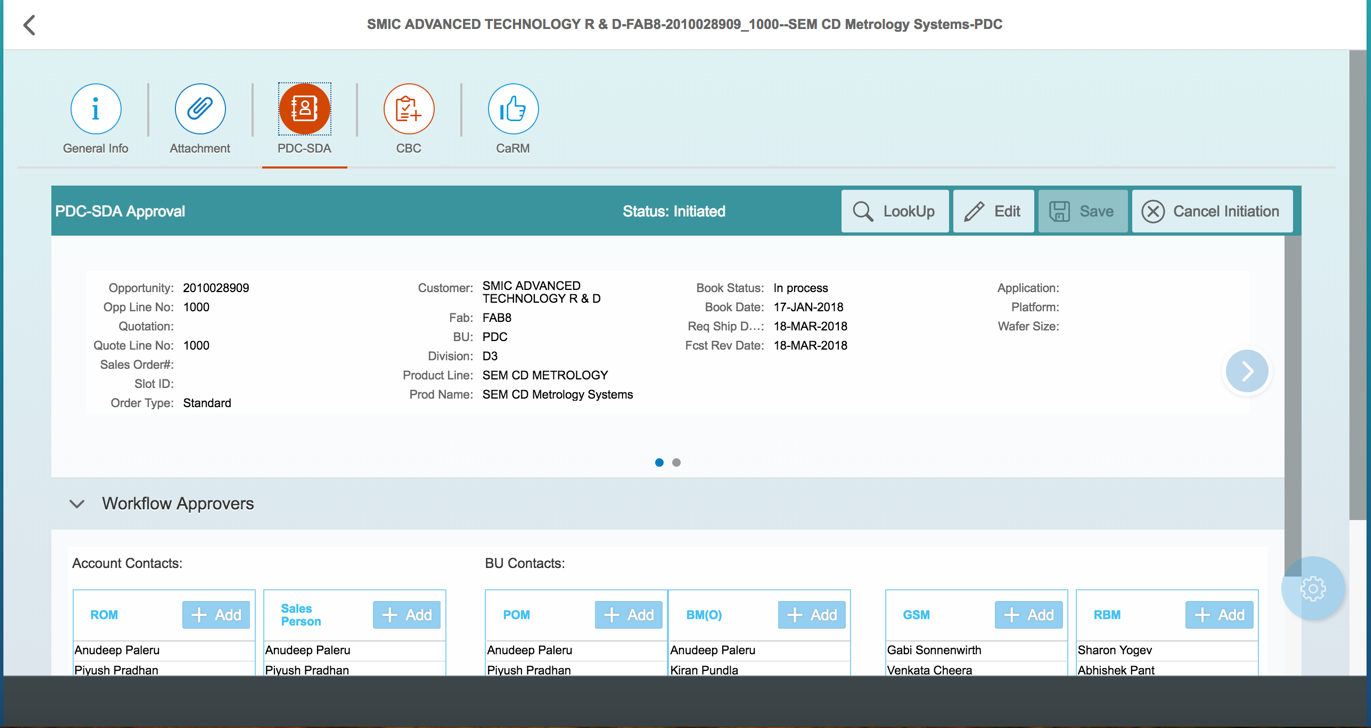
Task: Click the Edit button
Action: pyautogui.click(x=993, y=211)
